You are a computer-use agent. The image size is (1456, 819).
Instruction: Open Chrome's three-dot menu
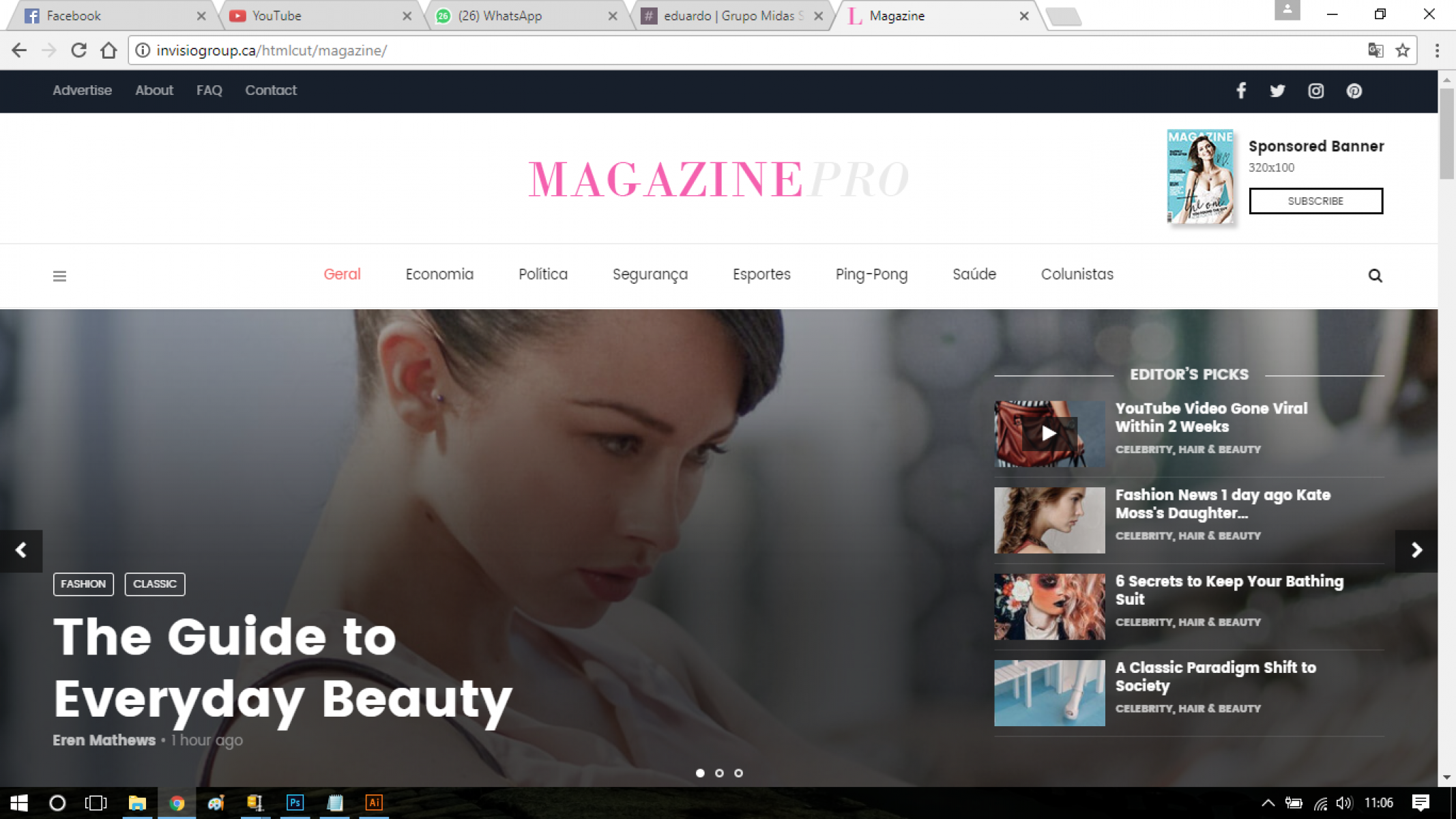[1437, 51]
